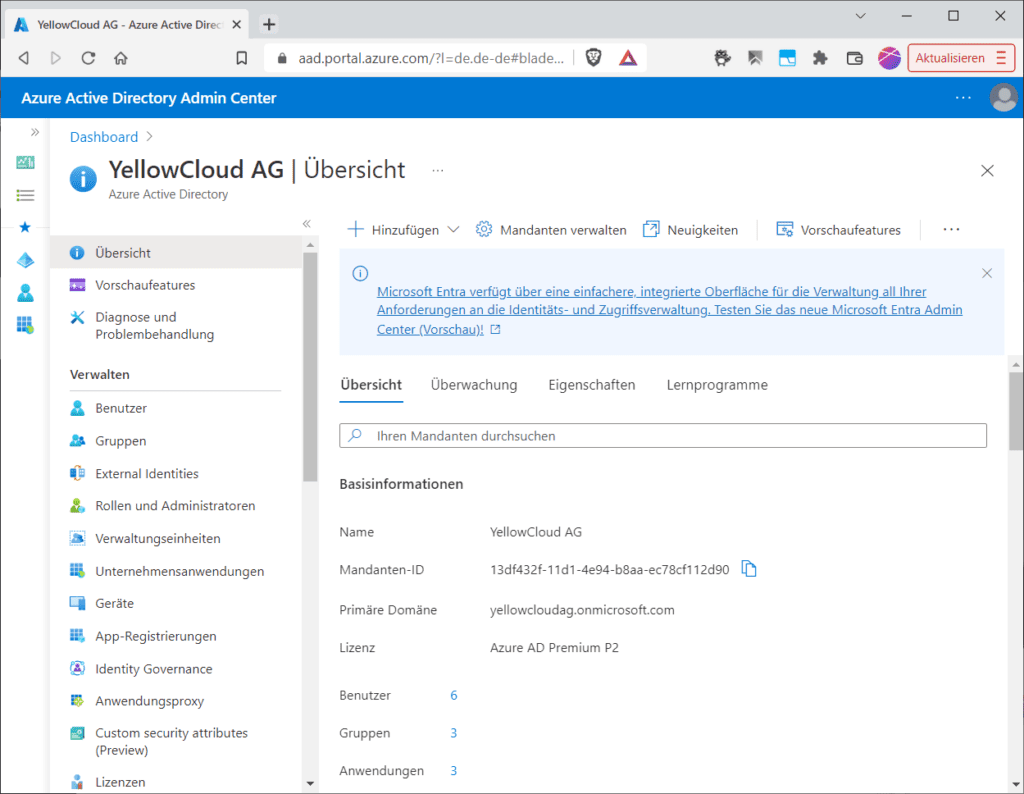Click the Brave Shields lion icon

click(x=593, y=58)
